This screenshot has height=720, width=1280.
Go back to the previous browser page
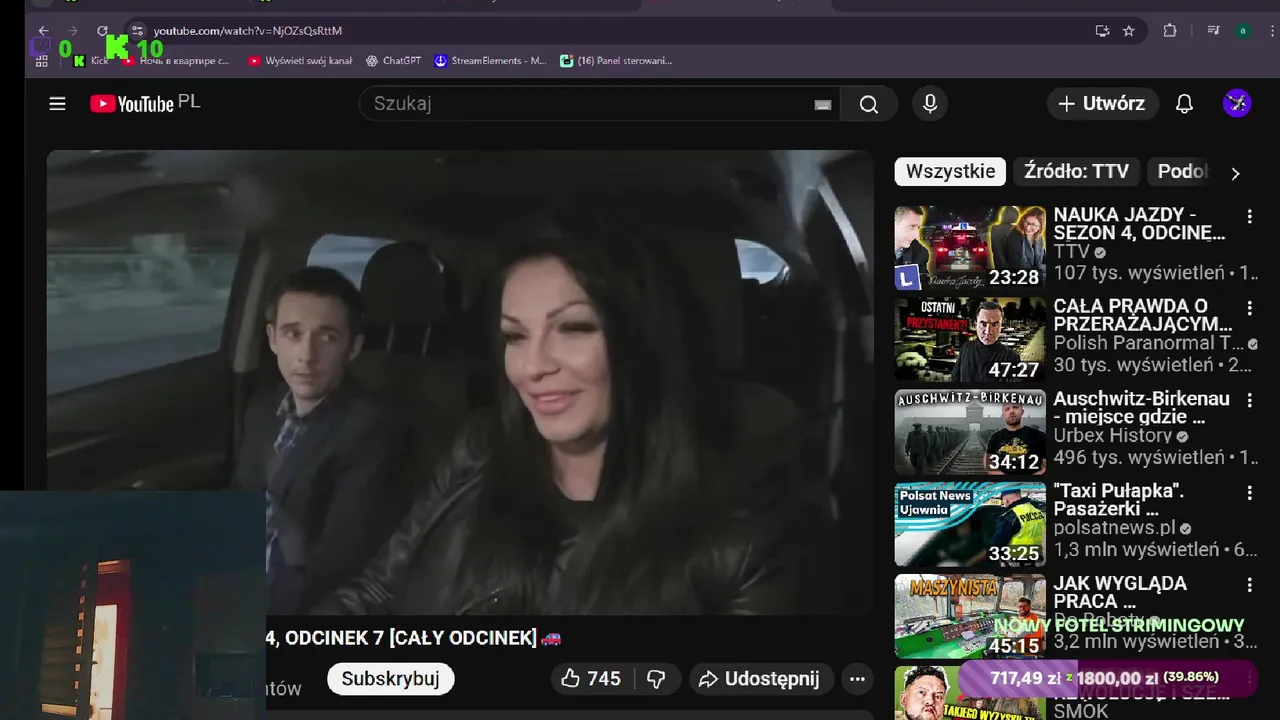[x=43, y=31]
